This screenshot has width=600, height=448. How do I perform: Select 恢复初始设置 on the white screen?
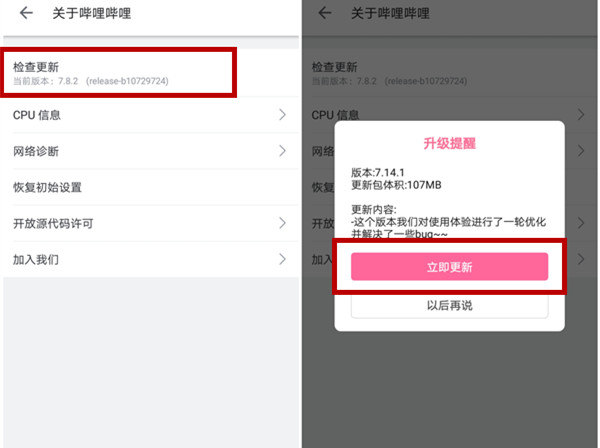(x=151, y=187)
